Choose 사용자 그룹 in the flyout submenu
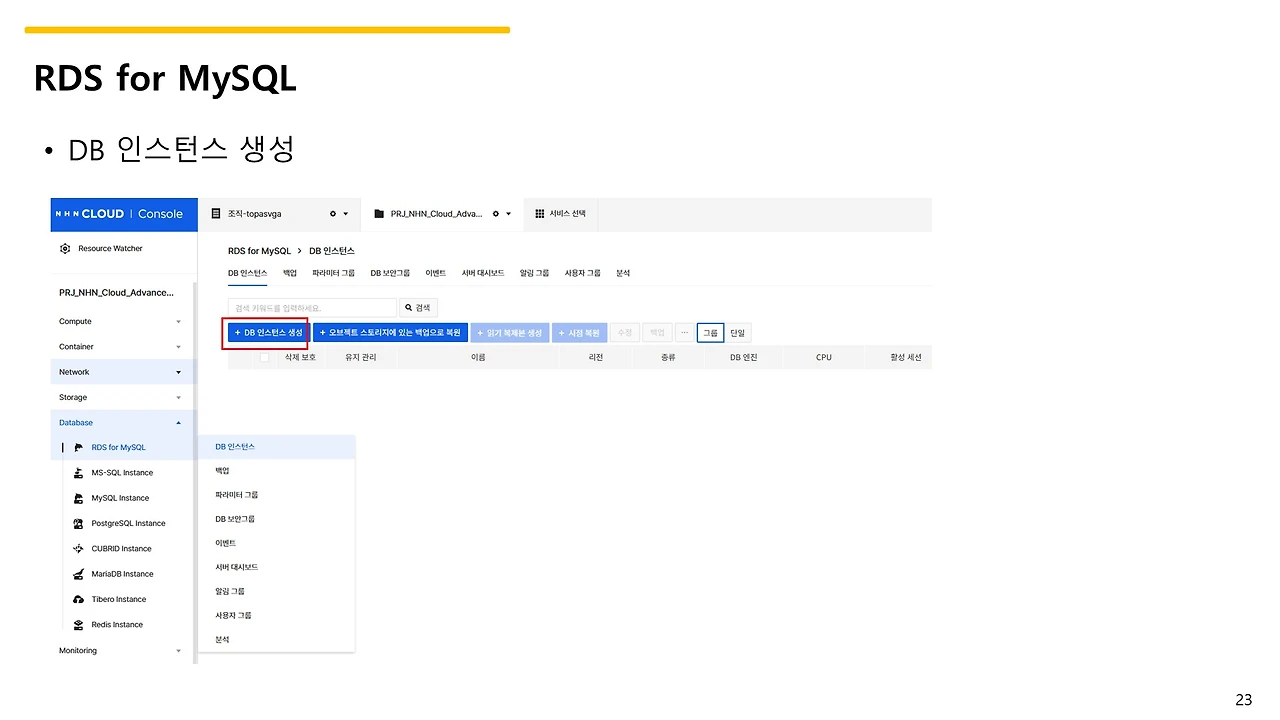The height and width of the screenshot is (720, 1280). tap(277, 615)
